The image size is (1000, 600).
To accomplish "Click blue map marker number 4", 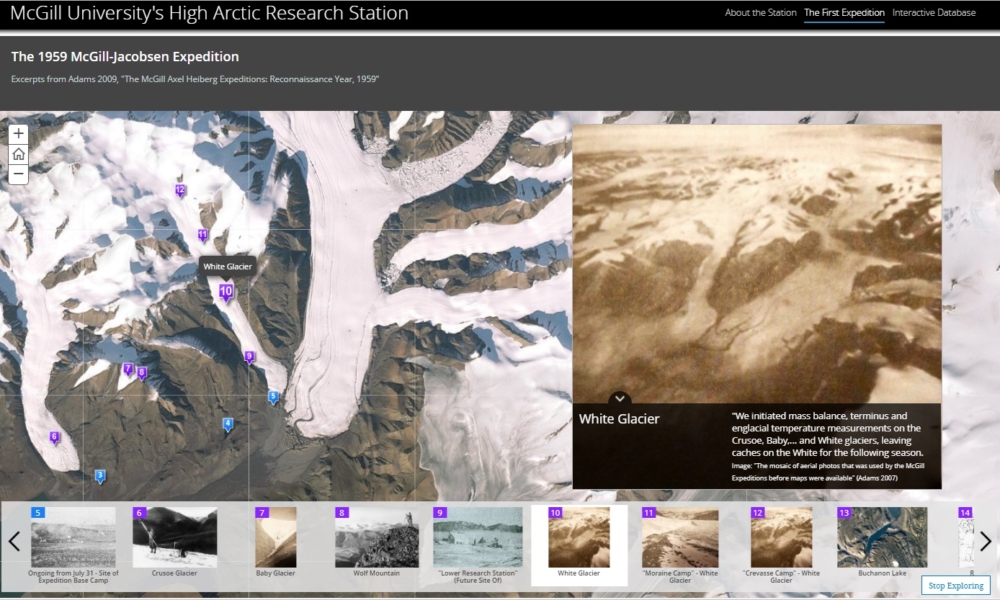I will click(228, 424).
